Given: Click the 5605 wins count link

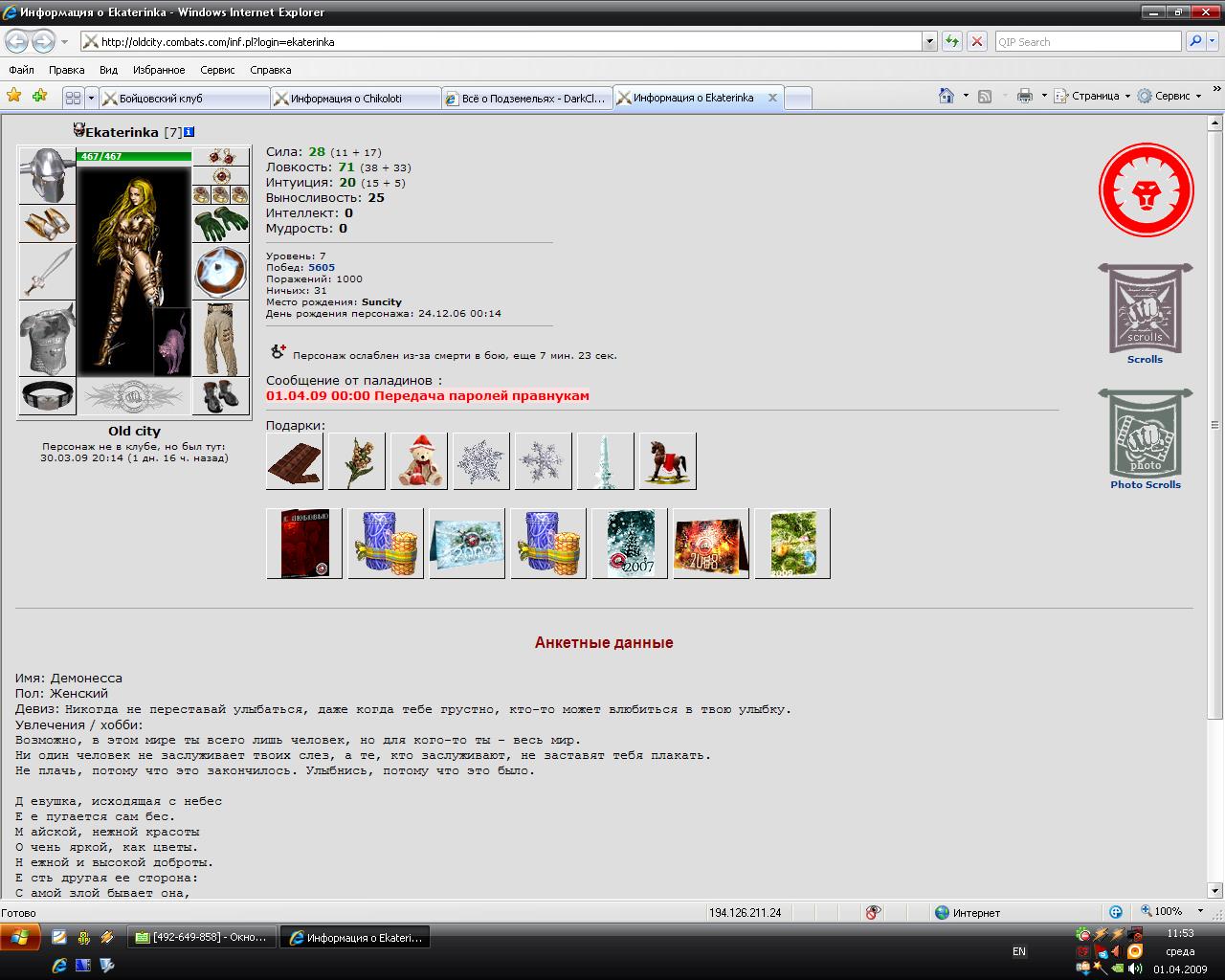Looking at the screenshot, I should click(322, 268).
